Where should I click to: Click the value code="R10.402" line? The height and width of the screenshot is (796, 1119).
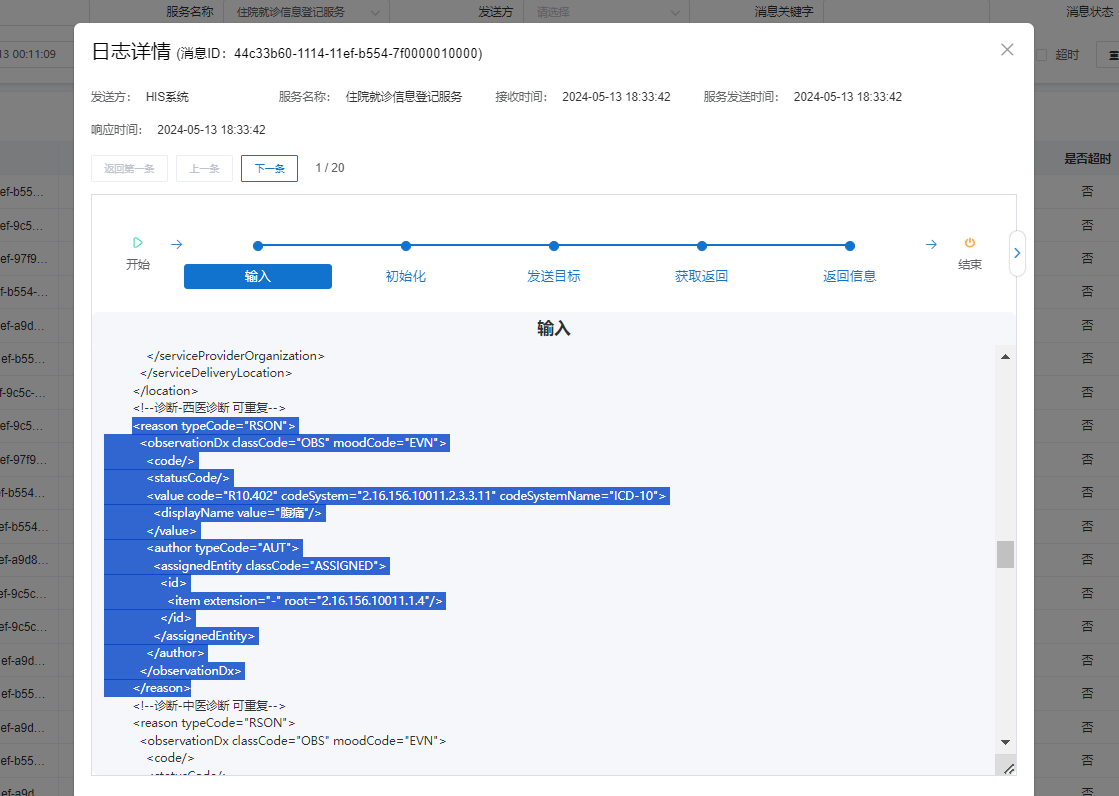(x=407, y=495)
